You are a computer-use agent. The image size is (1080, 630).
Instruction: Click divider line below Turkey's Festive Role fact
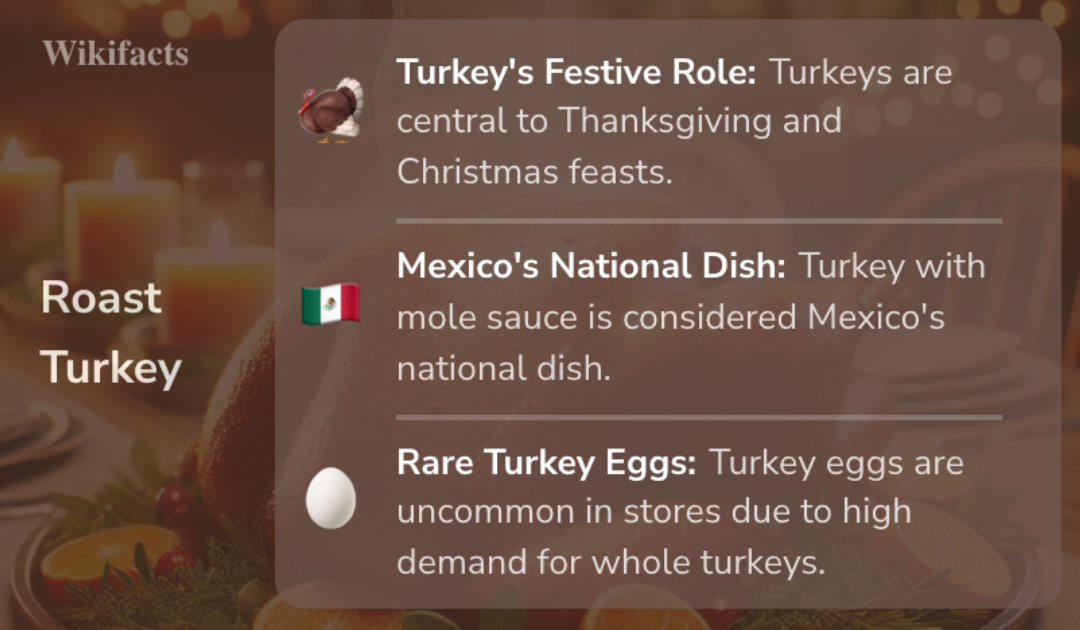(x=698, y=220)
